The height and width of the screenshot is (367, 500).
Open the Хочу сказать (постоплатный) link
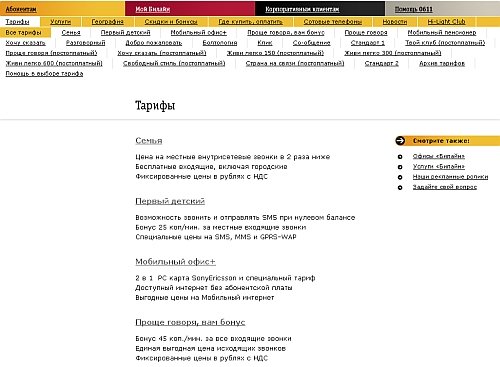point(162,53)
